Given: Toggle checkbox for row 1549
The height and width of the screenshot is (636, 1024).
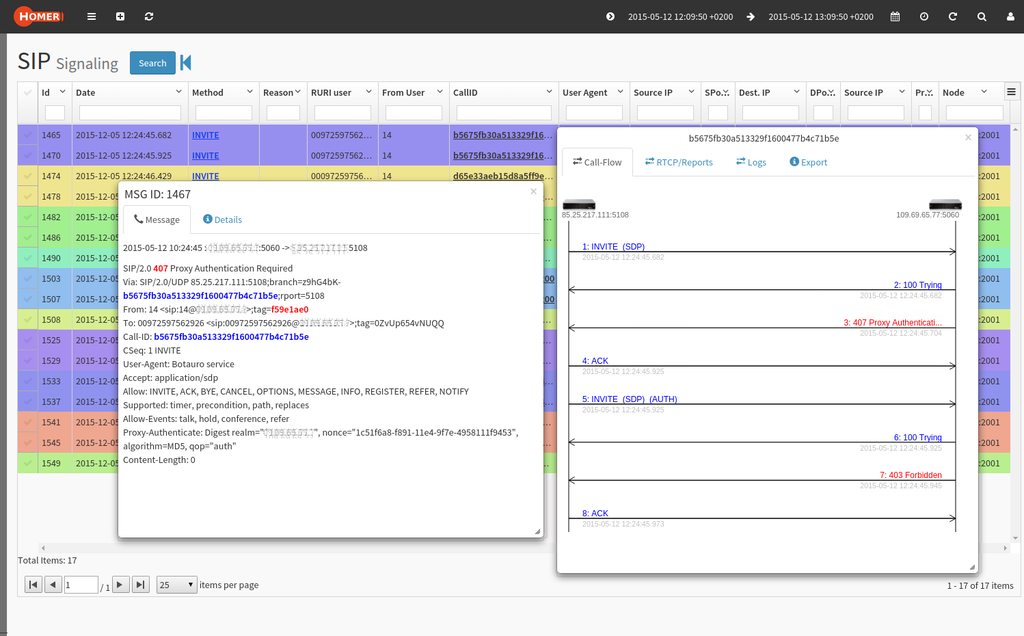Looking at the screenshot, I should [27, 463].
